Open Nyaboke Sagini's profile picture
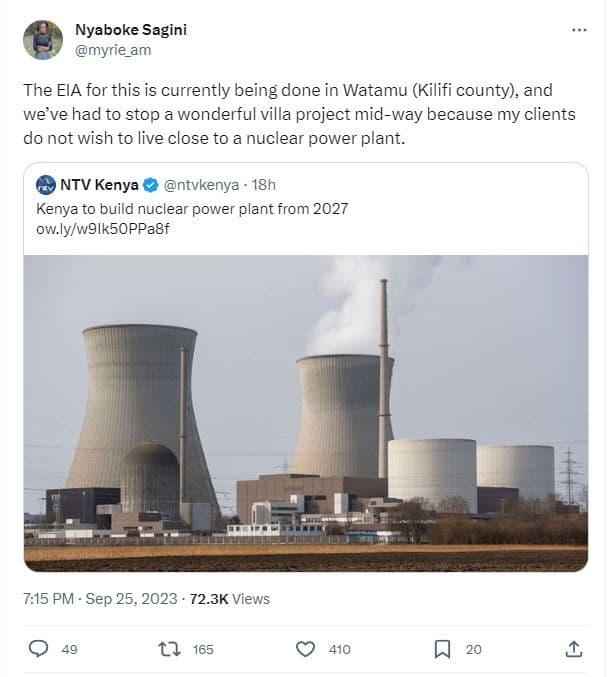The height and width of the screenshot is (677, 611). [43, 39]
